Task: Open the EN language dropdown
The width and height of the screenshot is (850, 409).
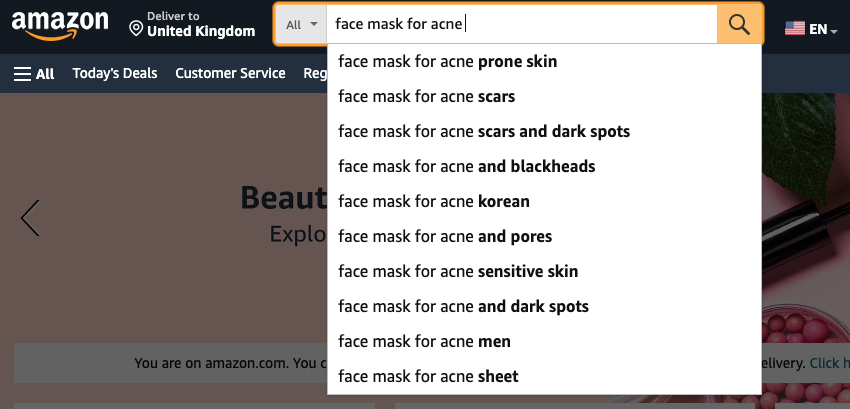Action: tap(823, 29)
